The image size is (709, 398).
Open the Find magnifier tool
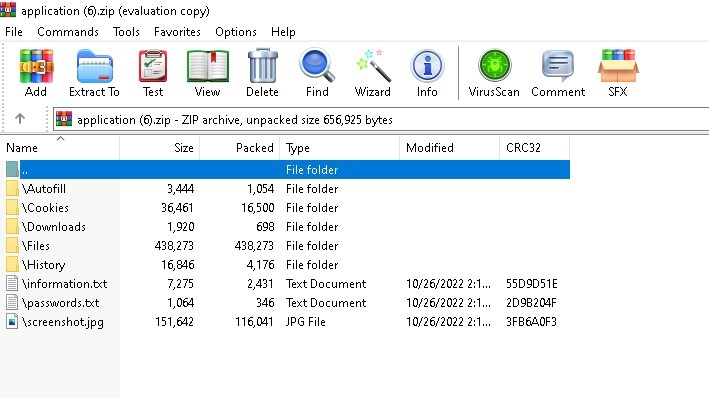tap(317, 66)
